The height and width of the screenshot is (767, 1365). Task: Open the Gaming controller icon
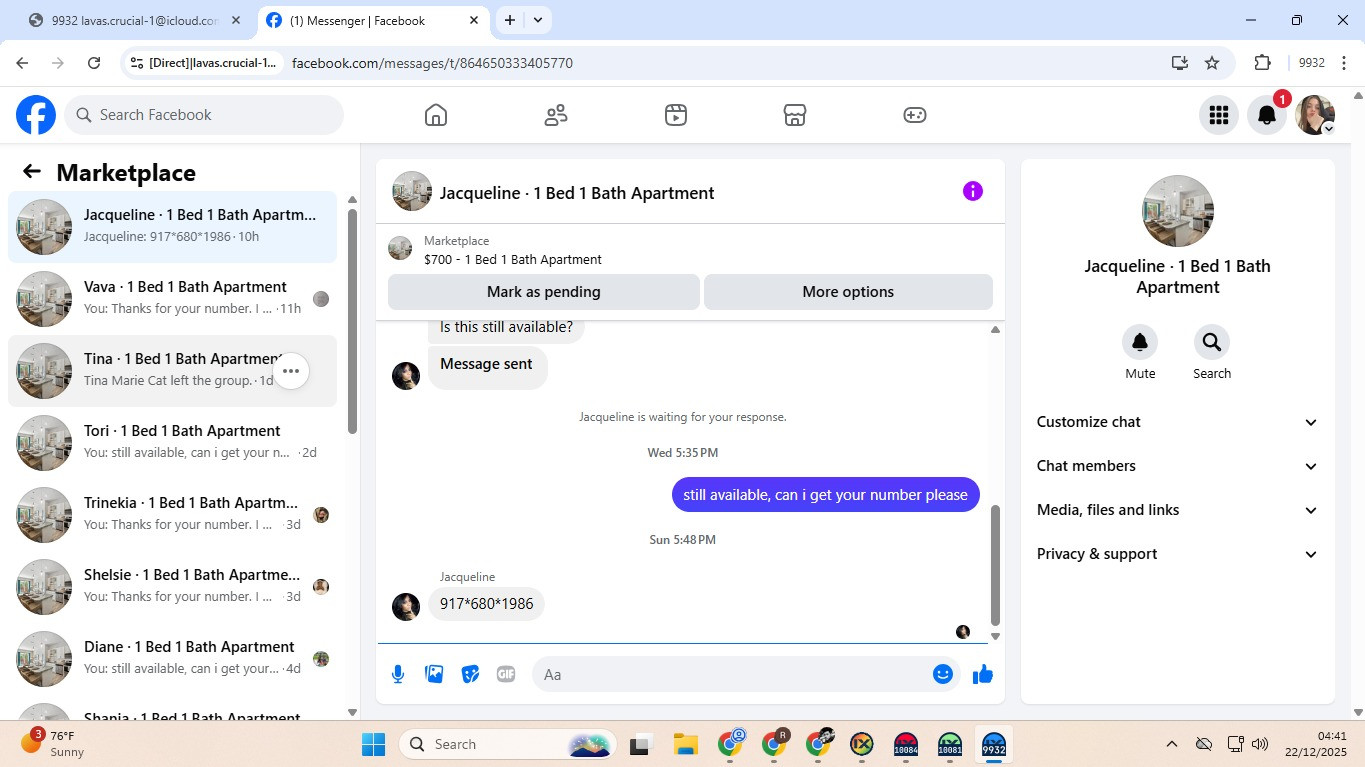(x=915, y=115)
